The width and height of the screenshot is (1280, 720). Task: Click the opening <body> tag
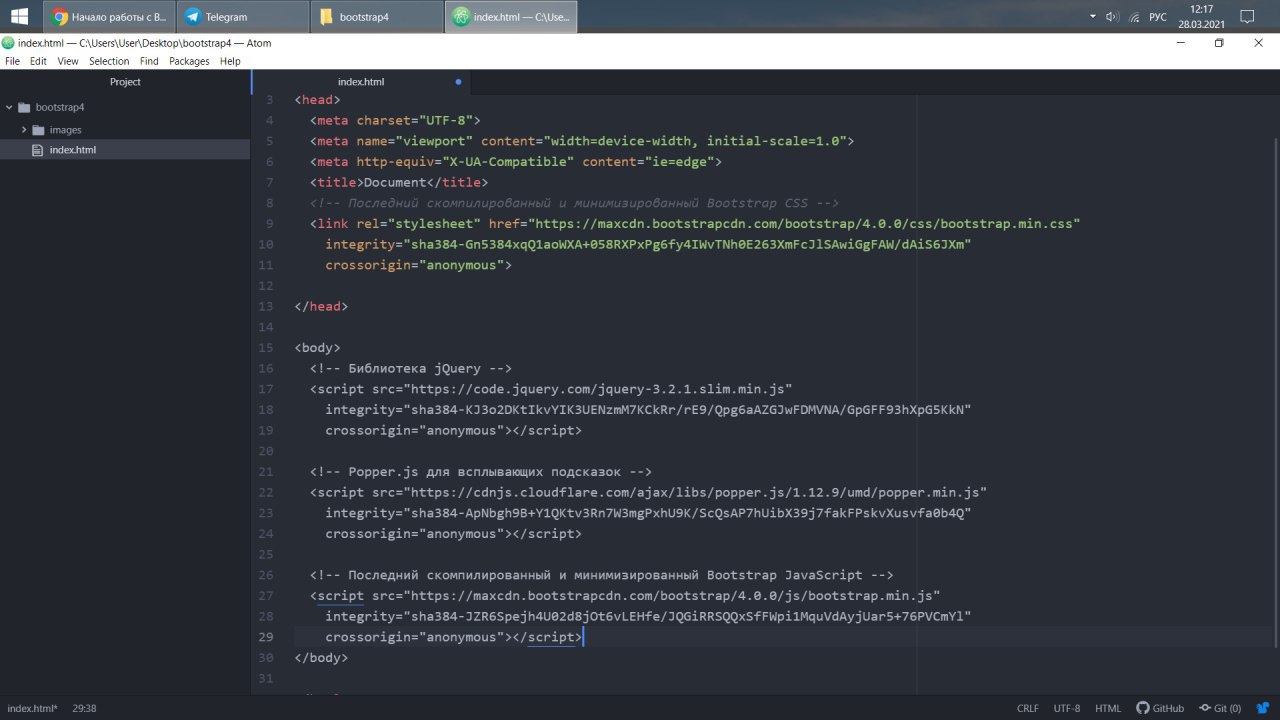pyautogui.click(x=318, y=348)
